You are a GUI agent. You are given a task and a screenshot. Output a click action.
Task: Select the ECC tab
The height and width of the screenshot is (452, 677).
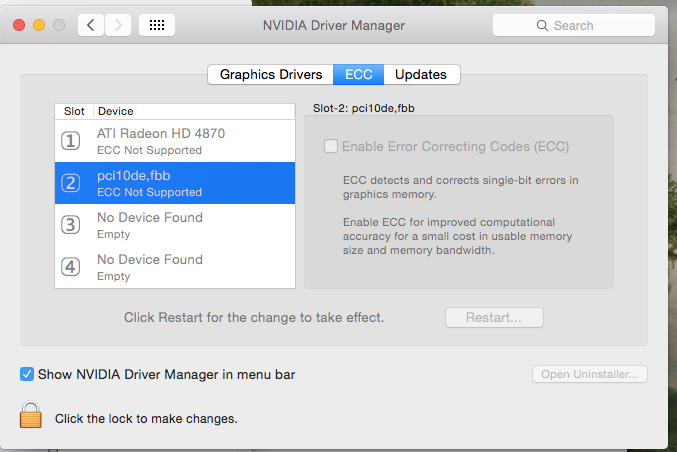358,74
